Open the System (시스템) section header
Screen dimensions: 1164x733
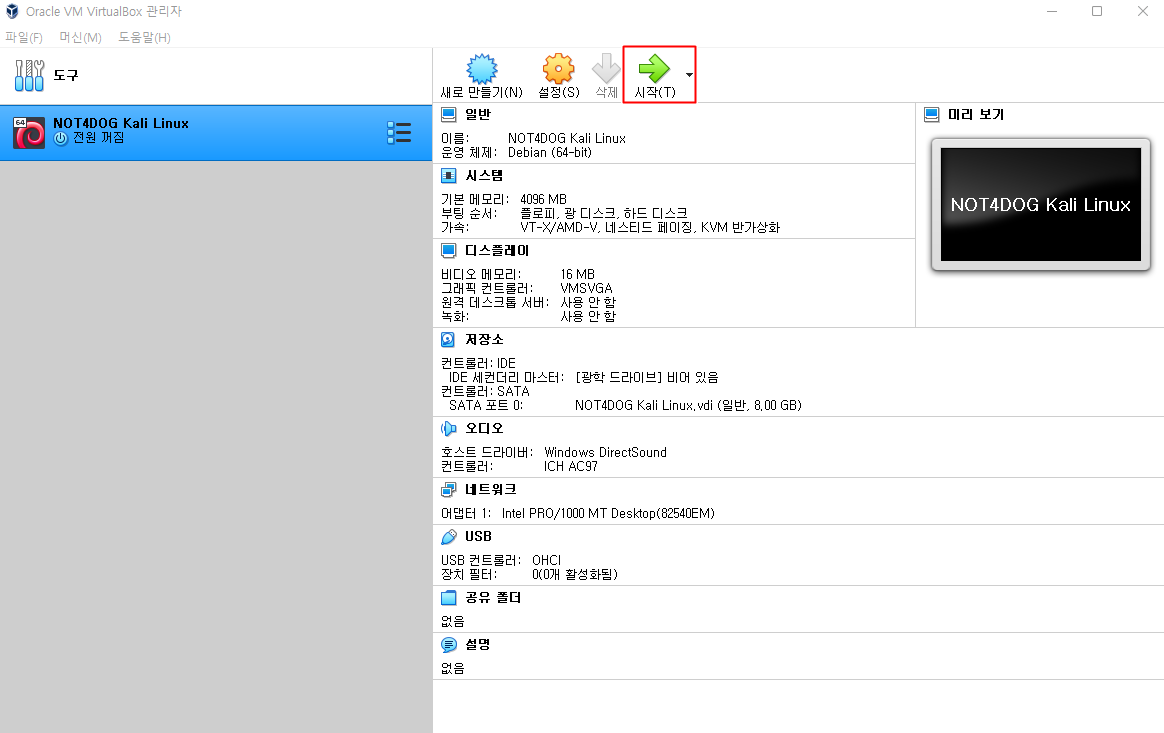click(x=484, y=175)
